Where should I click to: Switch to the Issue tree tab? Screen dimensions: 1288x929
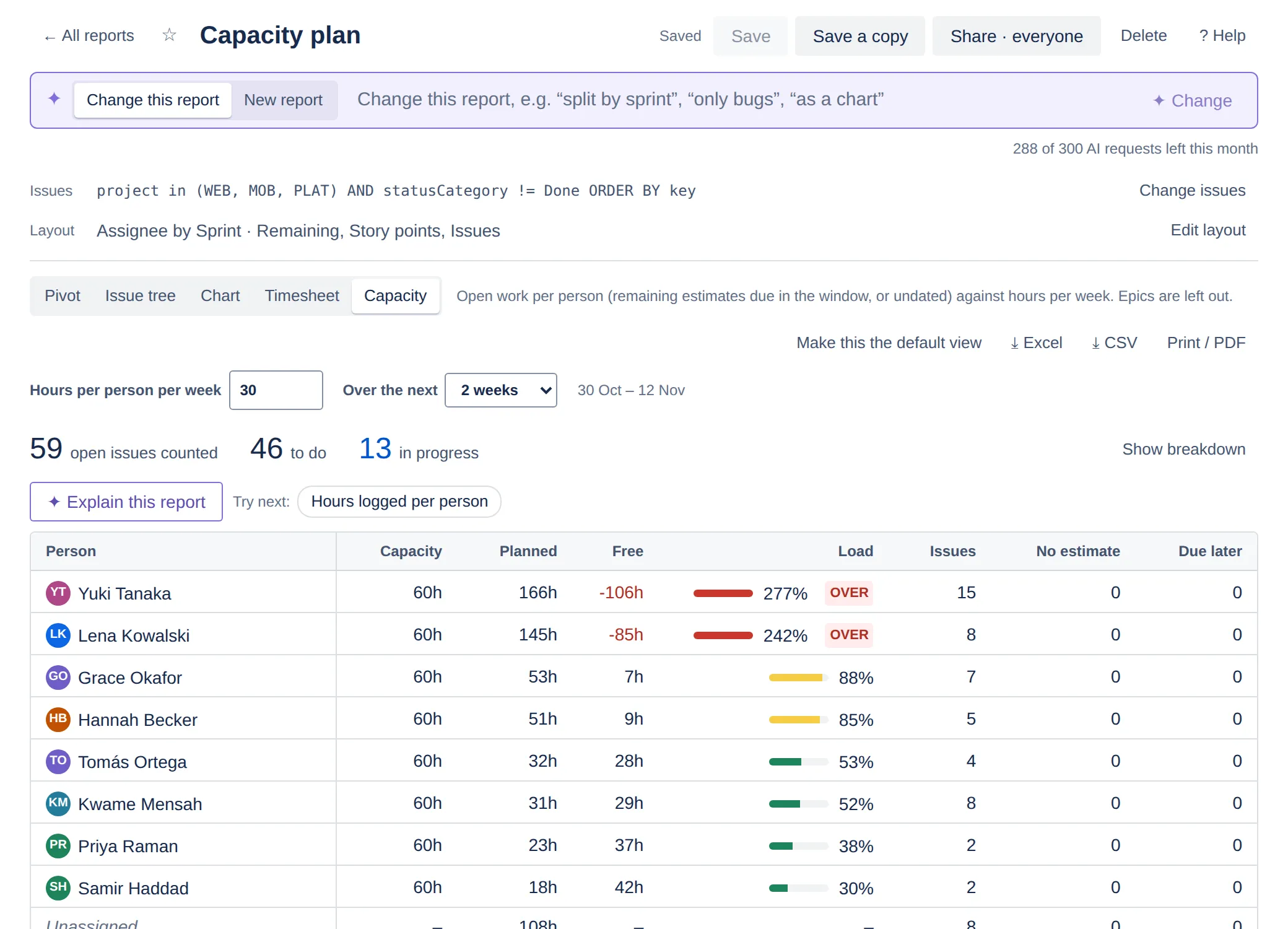pyautogui.click(x=141, y=296)
